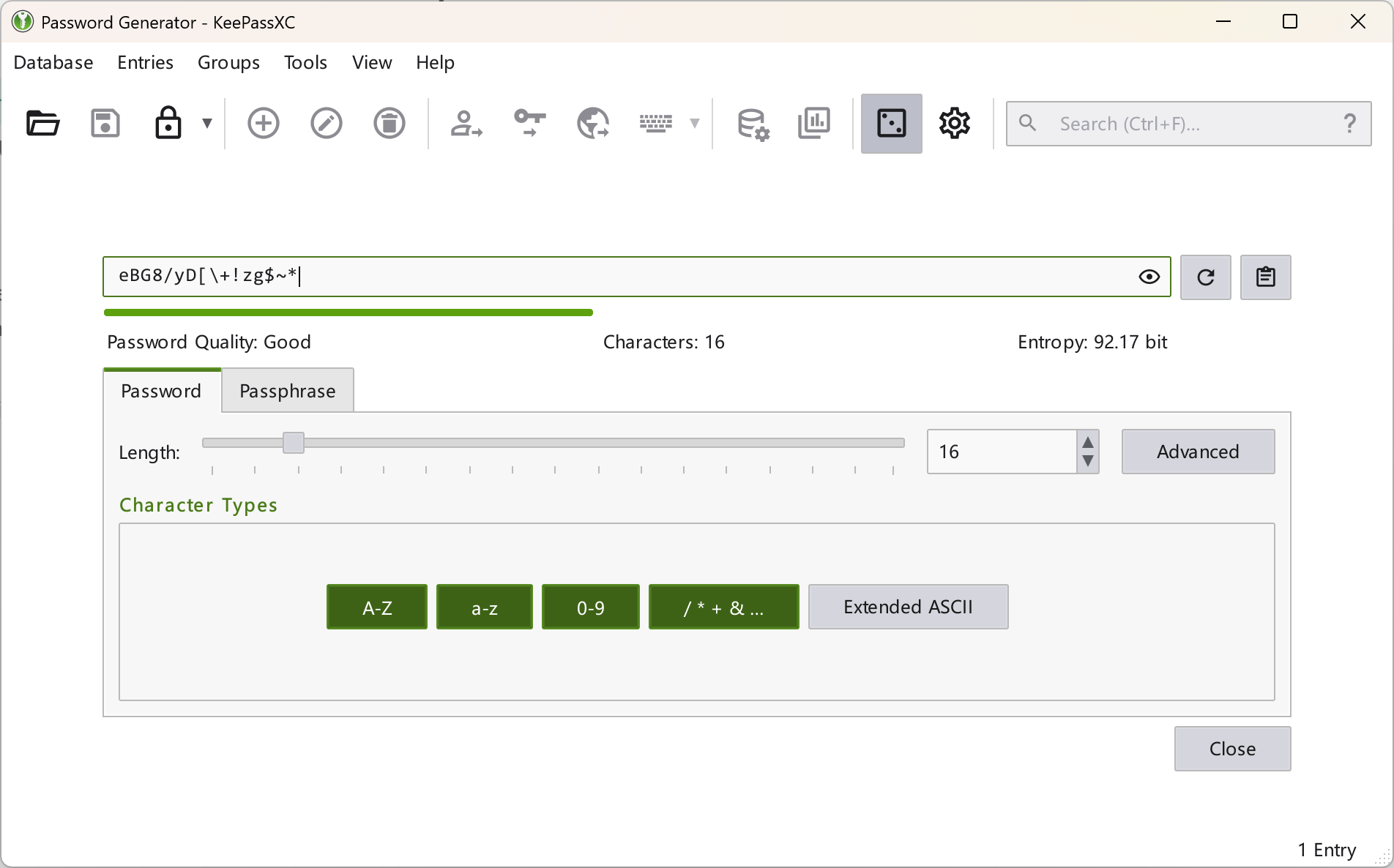
Task: Click the Close button
Action: pos(1233,749)
